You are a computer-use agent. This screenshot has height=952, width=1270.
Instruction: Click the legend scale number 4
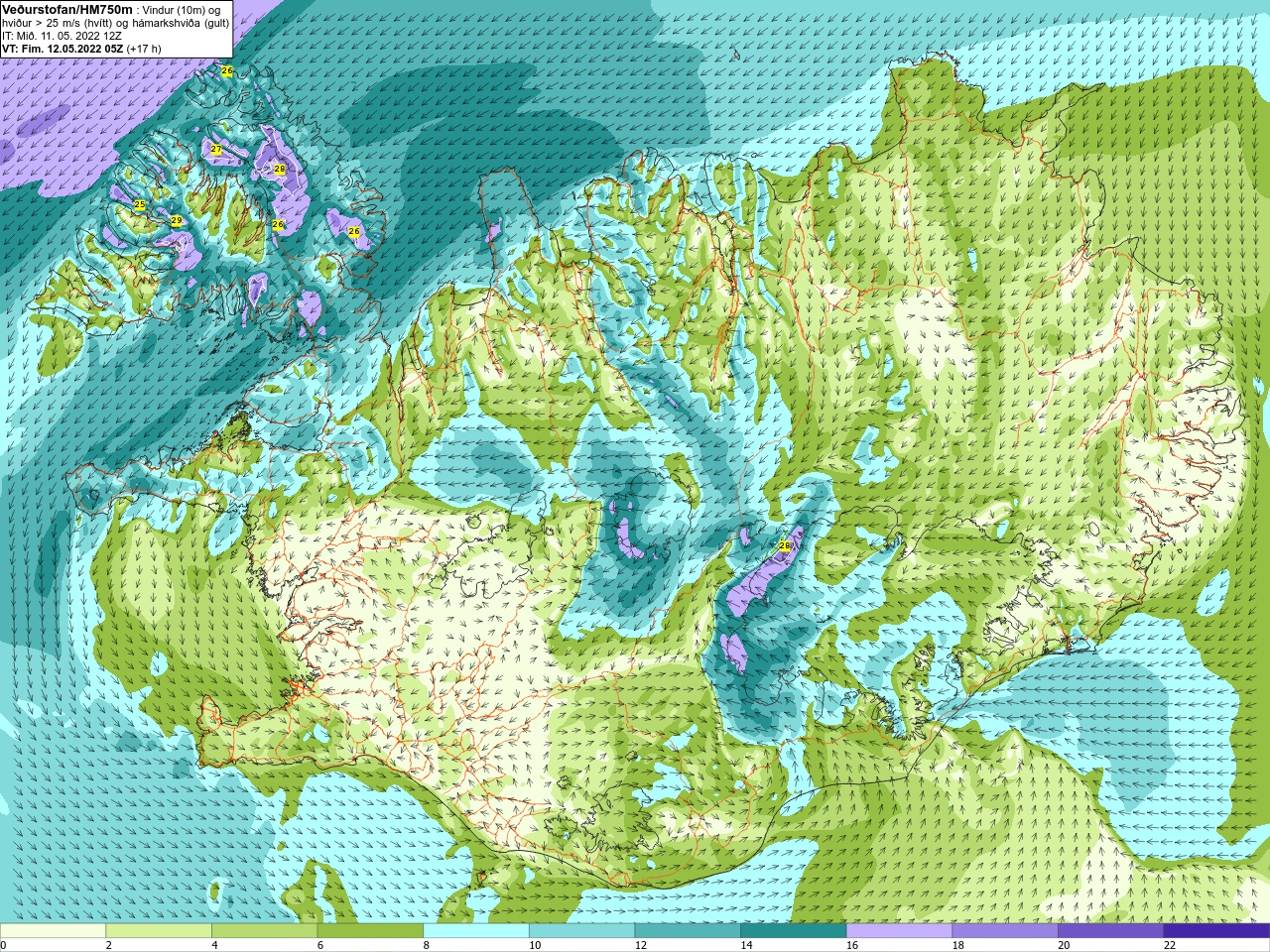coord(215,945)
